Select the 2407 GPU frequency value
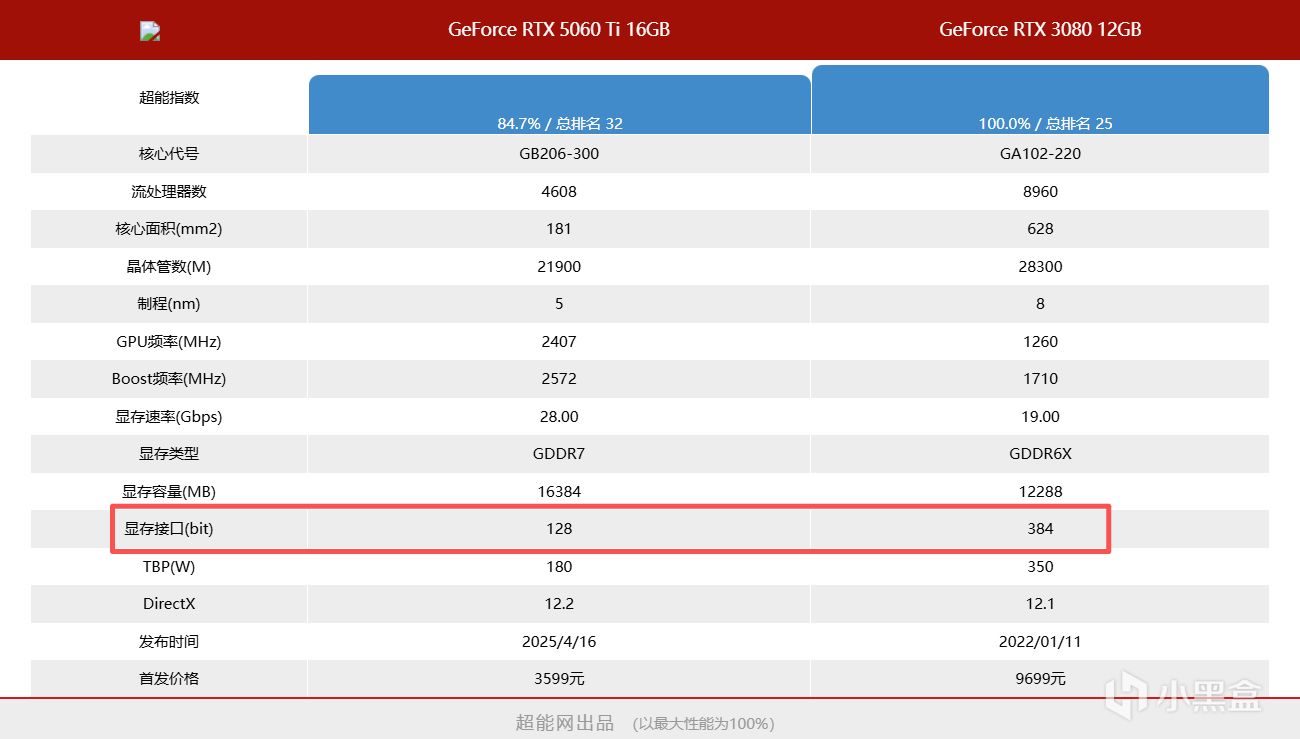 [x=559, y=342]
